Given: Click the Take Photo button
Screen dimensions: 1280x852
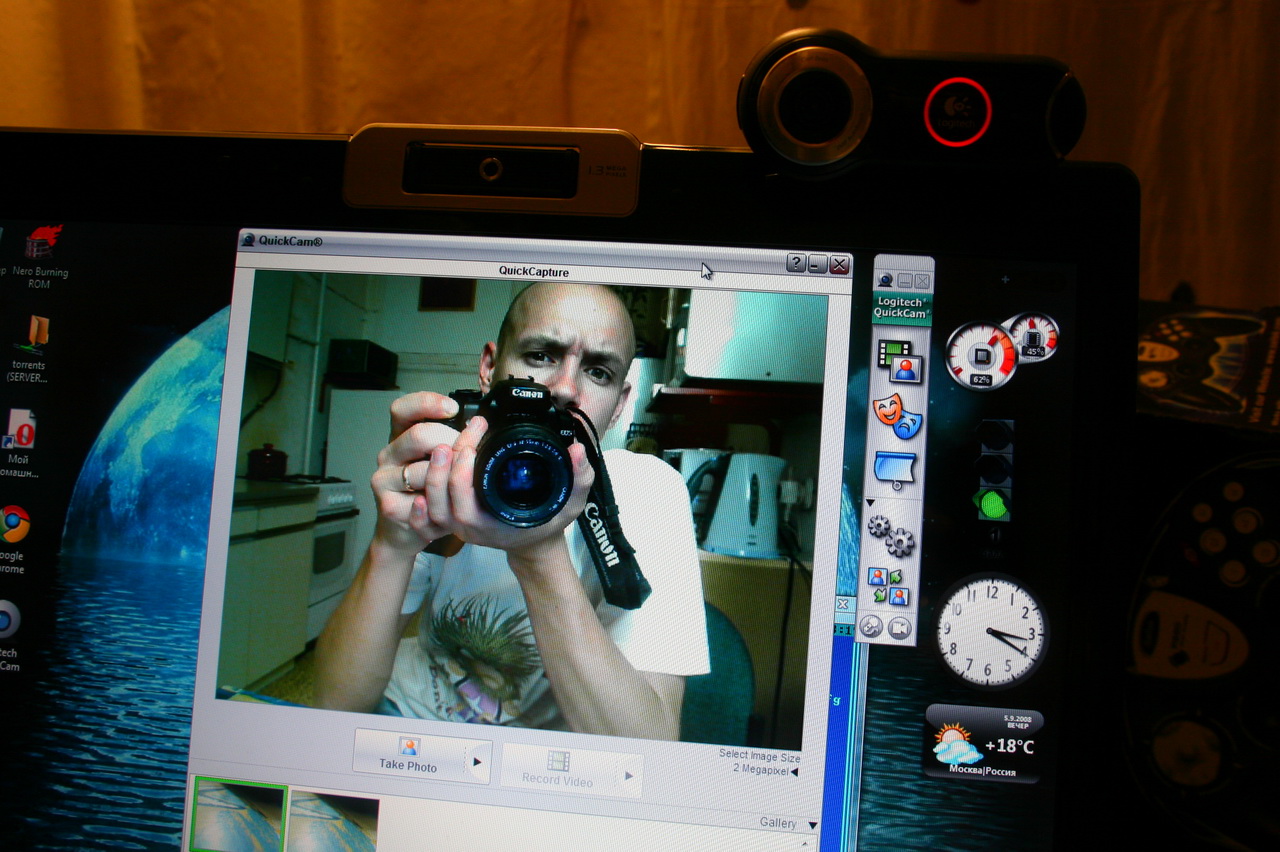Looking at the screenshot, I should 408,755.
